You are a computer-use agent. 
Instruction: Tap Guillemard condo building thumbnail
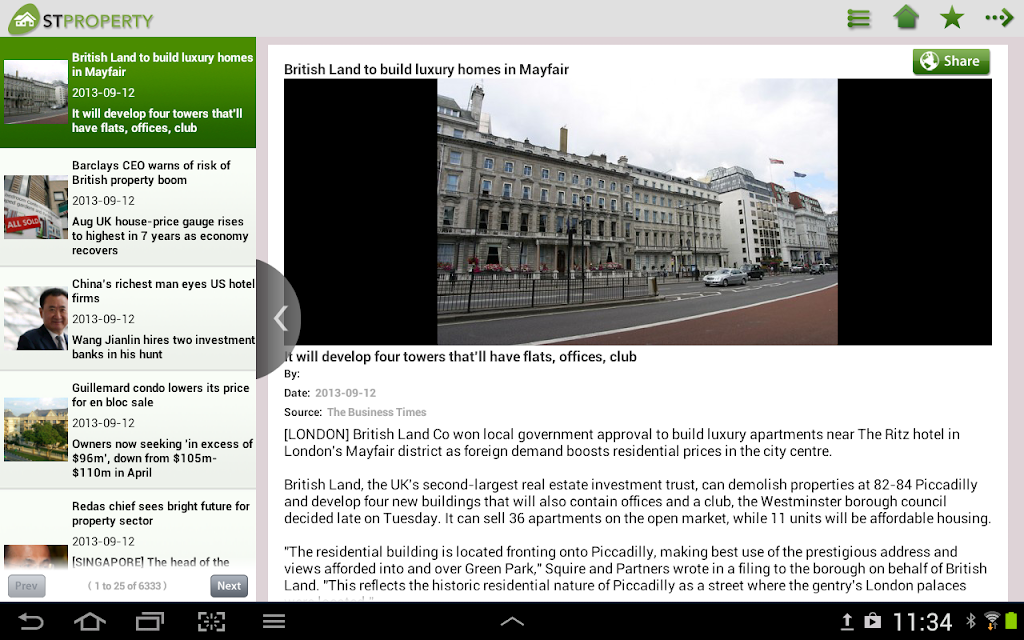[x=36, y=430]
